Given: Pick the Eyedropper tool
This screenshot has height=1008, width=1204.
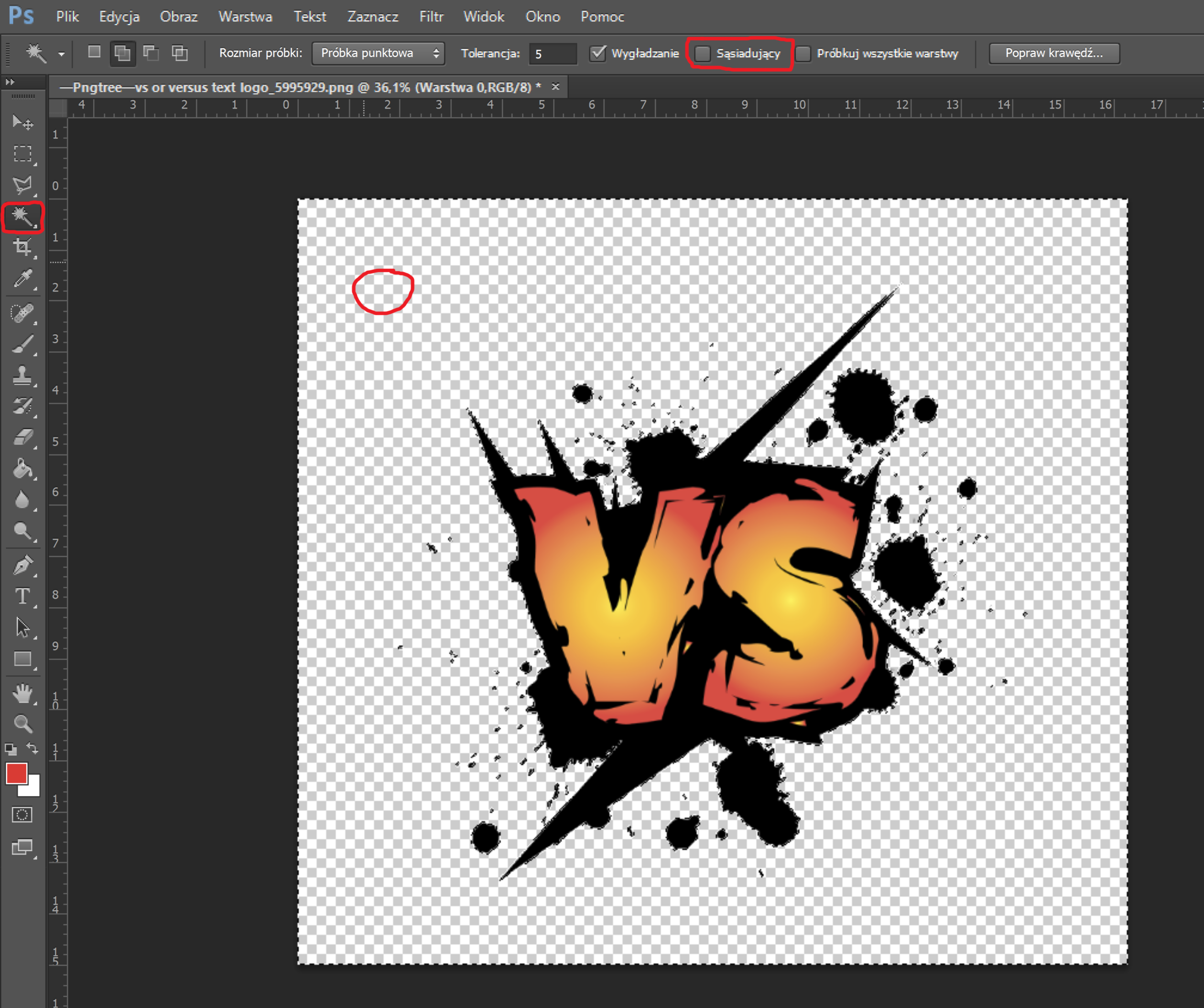Looking at the screenshot, I should 22,279.
